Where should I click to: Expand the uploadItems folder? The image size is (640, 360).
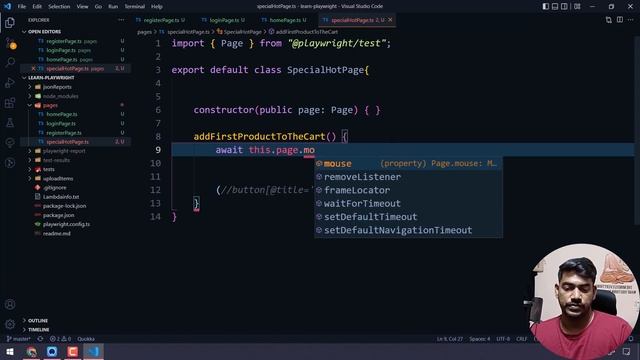point(29,178)
